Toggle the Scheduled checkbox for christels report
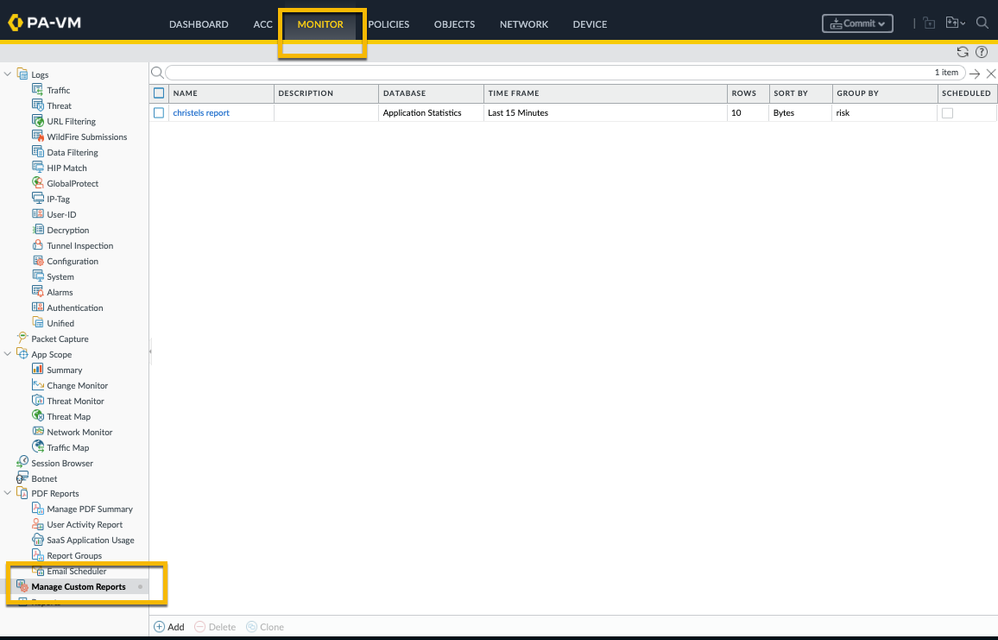This screenshot has height=640, width=998. pos(947,113)
